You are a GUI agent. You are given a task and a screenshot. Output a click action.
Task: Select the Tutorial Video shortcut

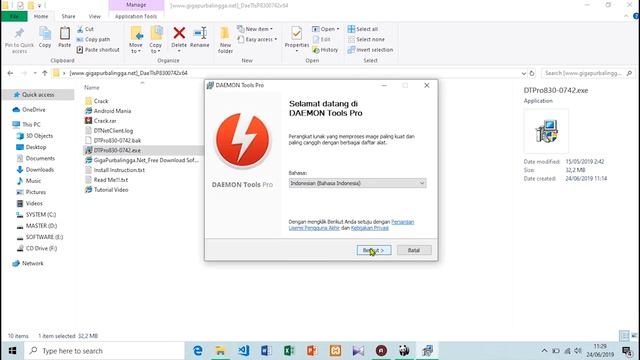[x=111, y=190]
